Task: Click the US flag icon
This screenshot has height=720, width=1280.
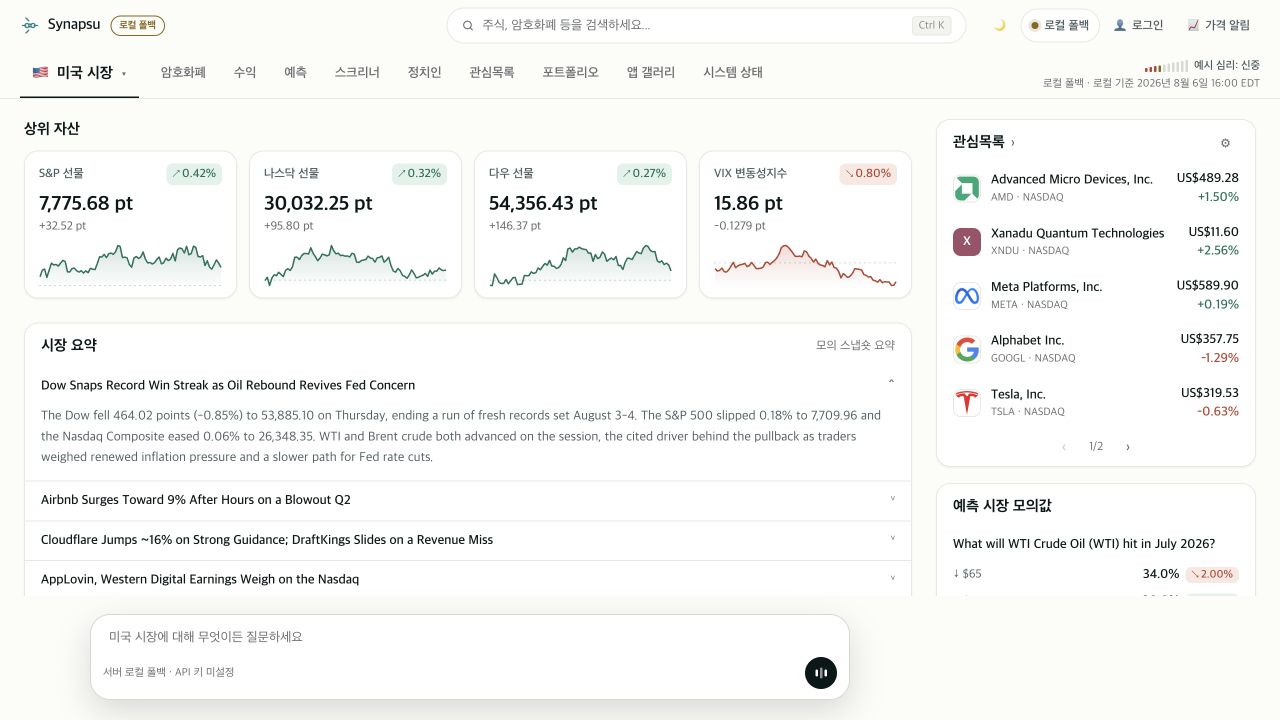Action: [x=40, y=72]
